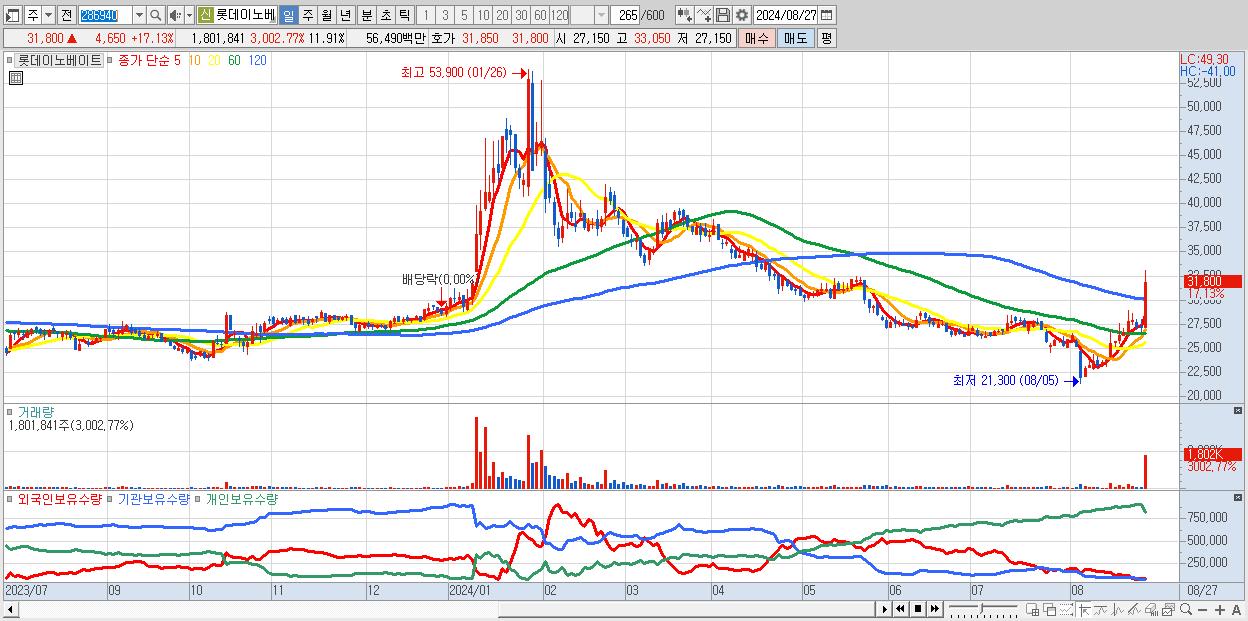Image resolution: width=1248 pixels, height=621 pixels.
Task: Click the green 신 badge icon
Action: click(x=205, y=15)
